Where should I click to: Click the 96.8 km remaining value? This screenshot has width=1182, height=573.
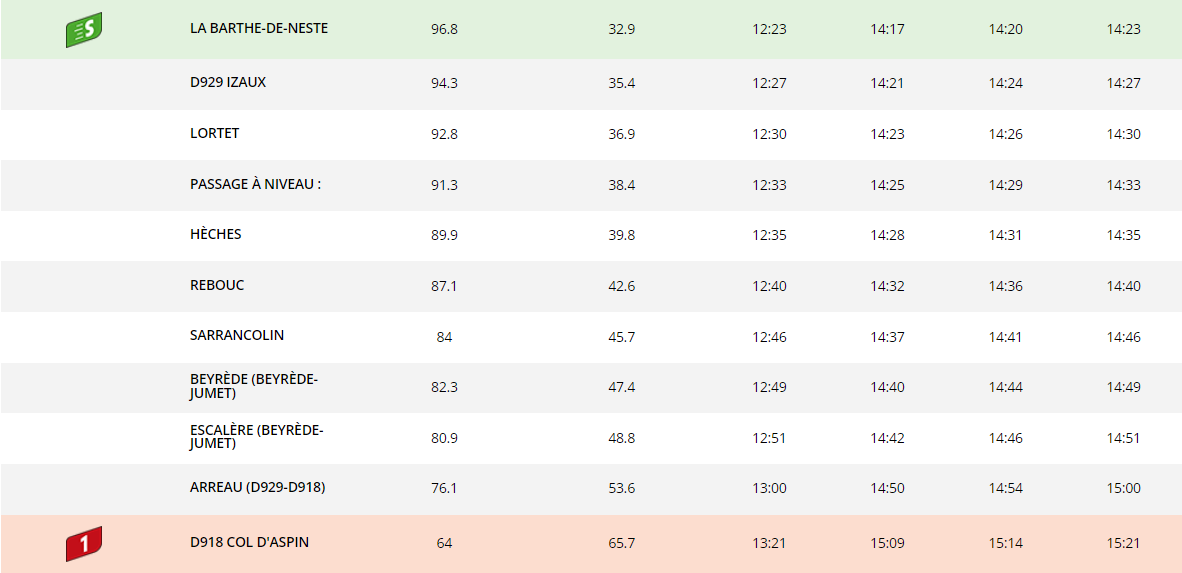tap(444, 30)
